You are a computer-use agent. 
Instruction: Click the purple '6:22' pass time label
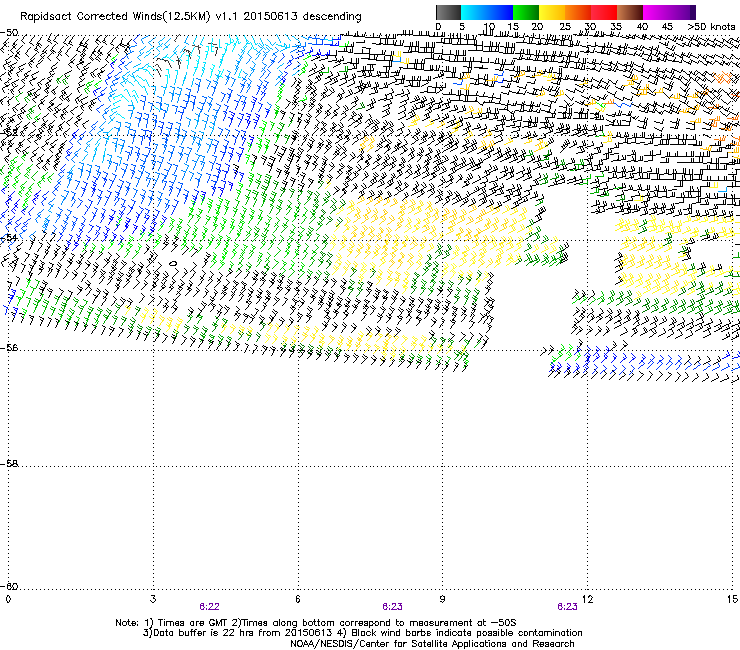pyautogui.click(x=209, y=607)
